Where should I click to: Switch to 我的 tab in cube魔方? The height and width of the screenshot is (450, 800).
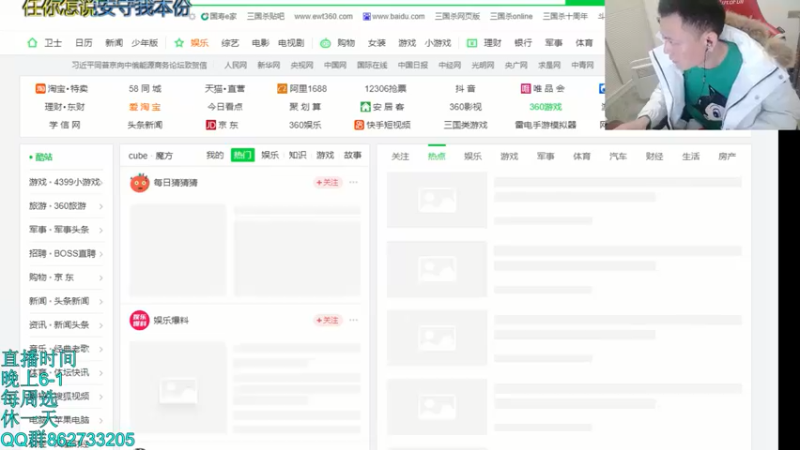[x=215, y=155]
